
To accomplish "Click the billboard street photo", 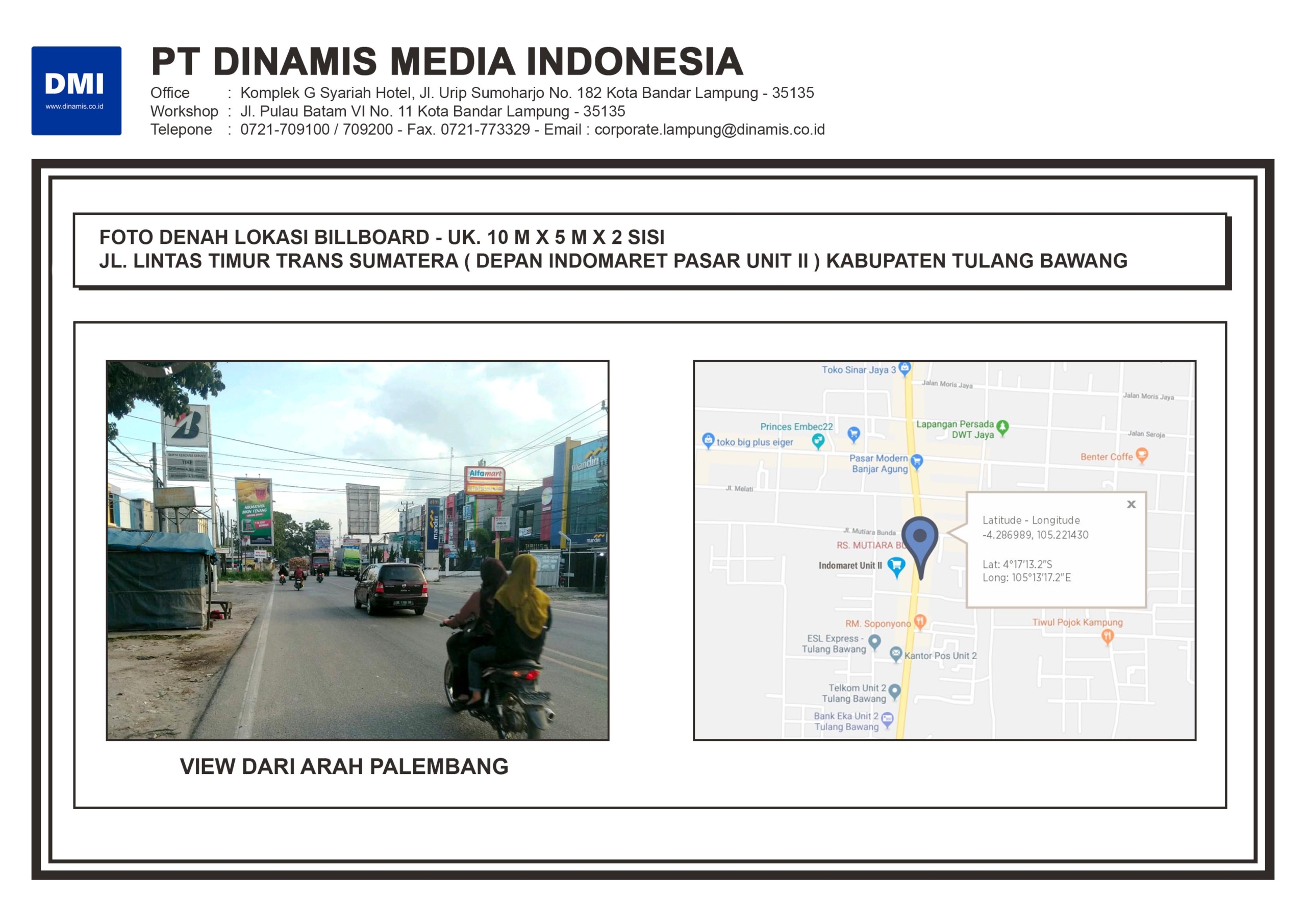I will pos(357,550).
